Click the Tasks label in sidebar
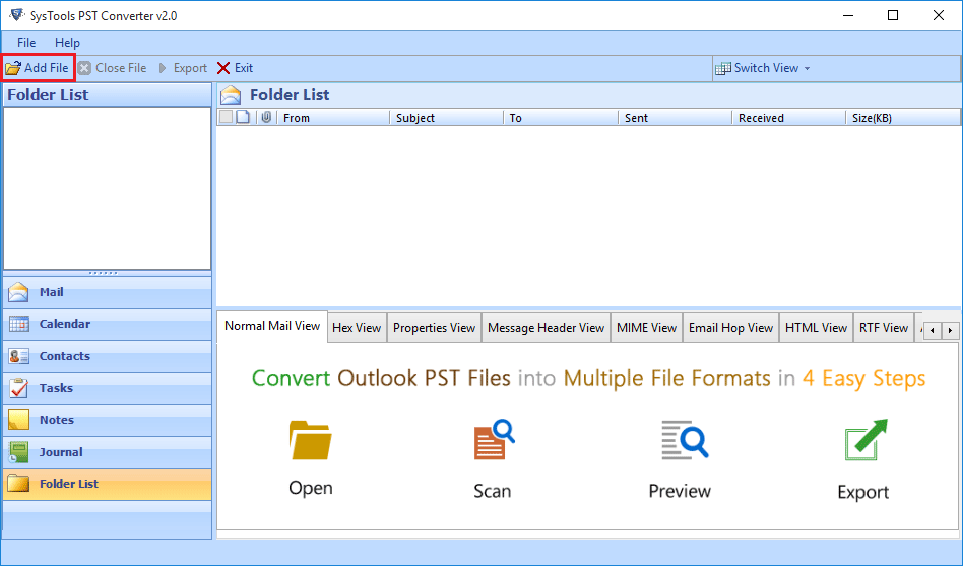Image resolution: width=963 pixels, height=566 pixels. click(56, 388)
